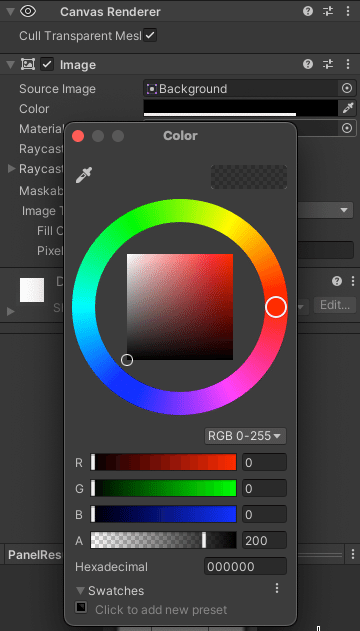
Task: Click the eyedropper tool in Color window
Action: click(84, 175)
